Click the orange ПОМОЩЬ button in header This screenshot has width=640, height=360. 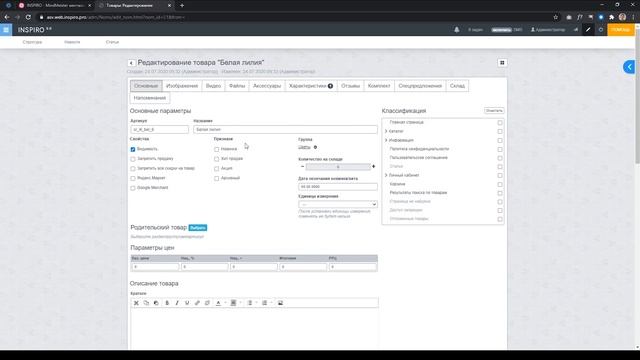621,30
